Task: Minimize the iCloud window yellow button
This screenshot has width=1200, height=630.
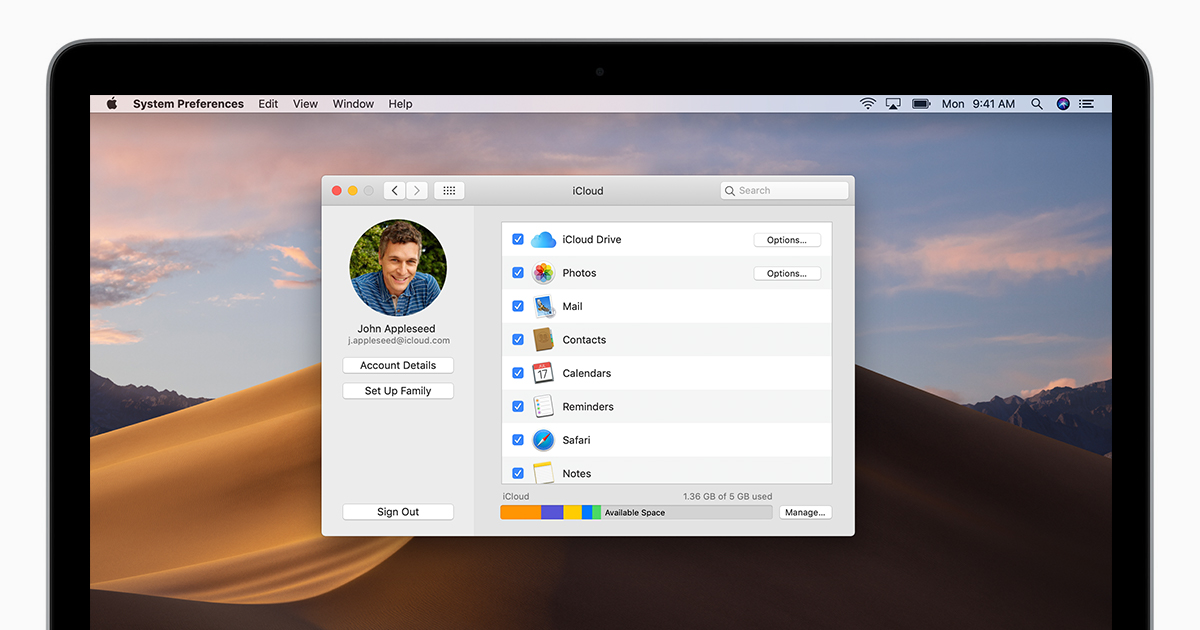Action: 353,190
